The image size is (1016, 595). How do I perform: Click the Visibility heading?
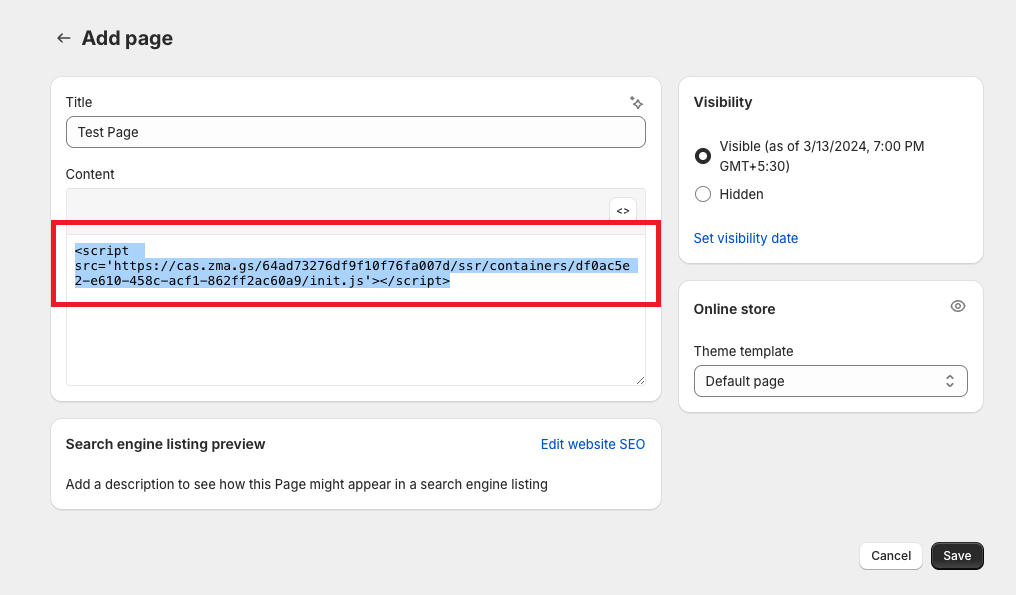coord(723,102)
